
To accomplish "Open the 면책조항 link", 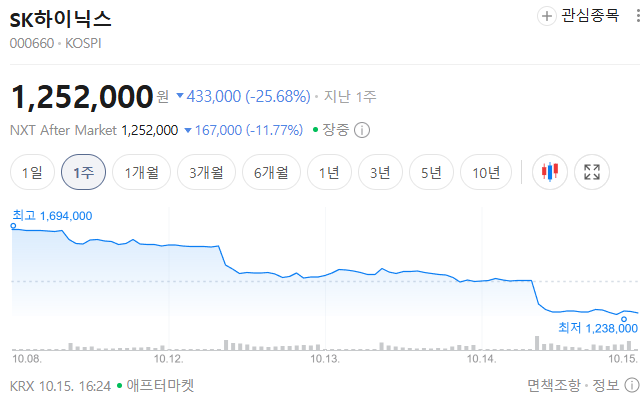I will [554, 385].
